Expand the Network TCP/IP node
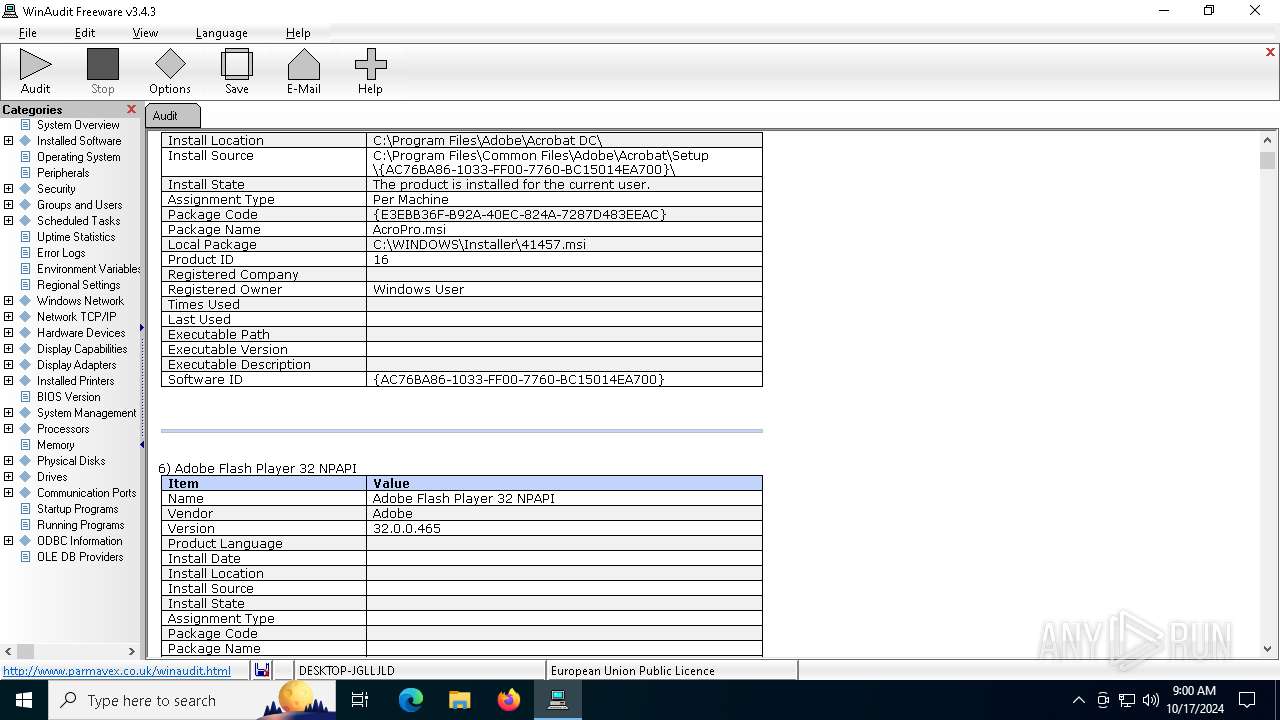1280x720 pixels. click(9, 317)
